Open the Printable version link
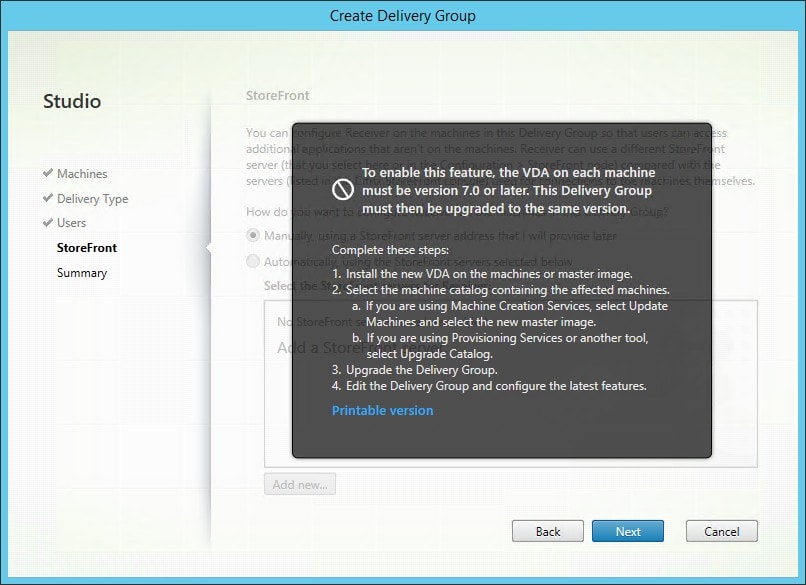806x585 pixels. tap(382, 410)
